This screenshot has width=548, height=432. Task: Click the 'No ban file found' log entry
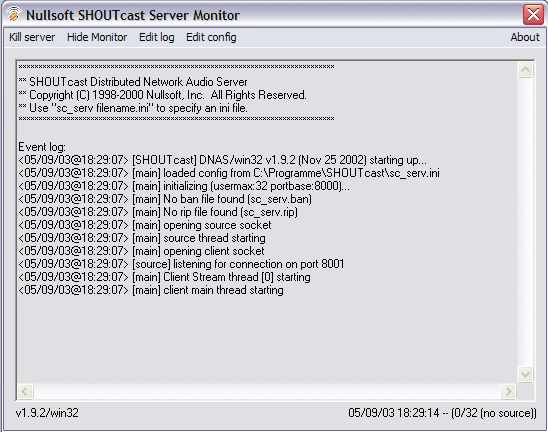pyautogui.click(x=165, y=199)
